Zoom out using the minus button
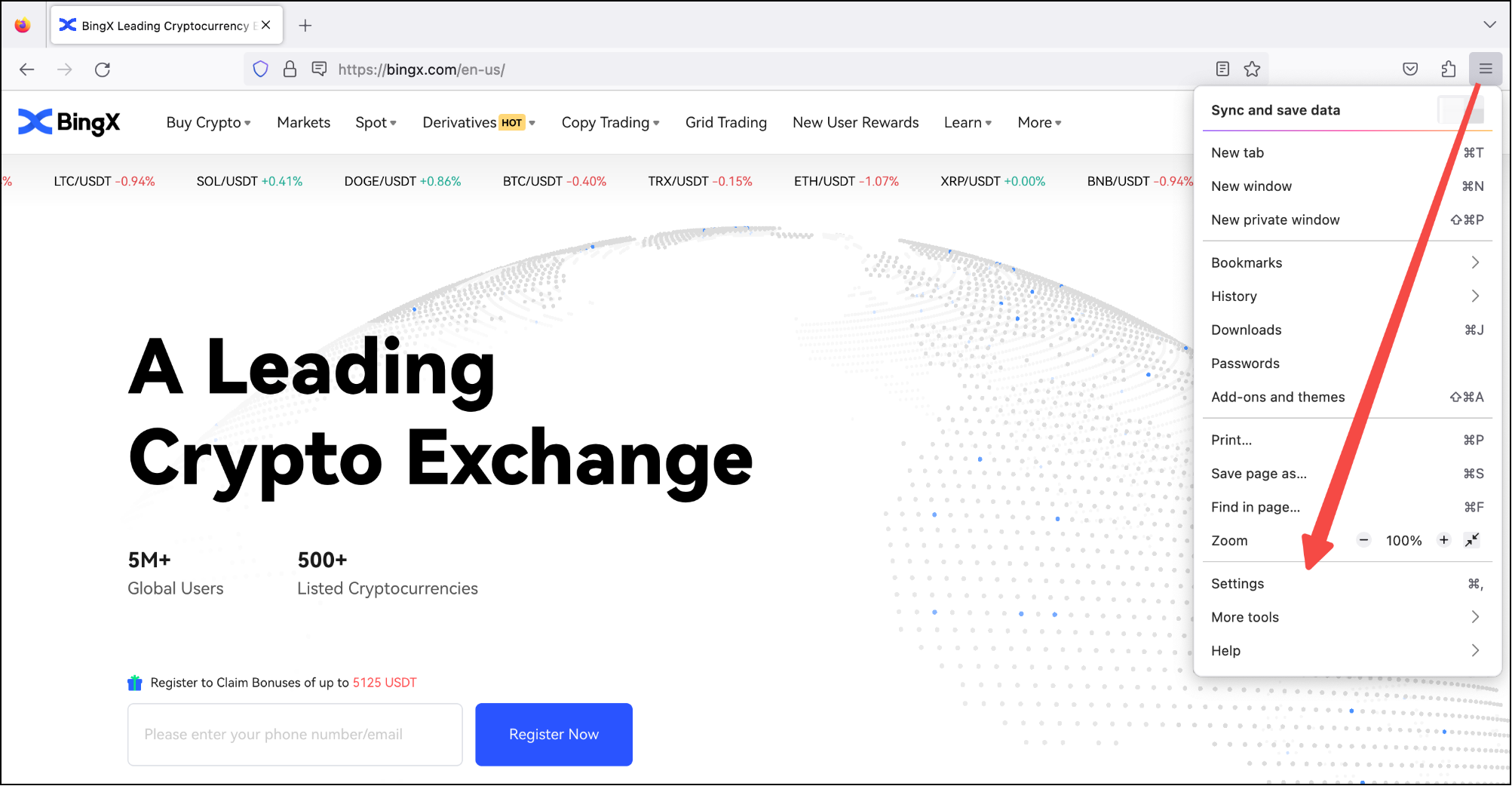This screenshot has width=1512, height=786. pos(1363,540)
